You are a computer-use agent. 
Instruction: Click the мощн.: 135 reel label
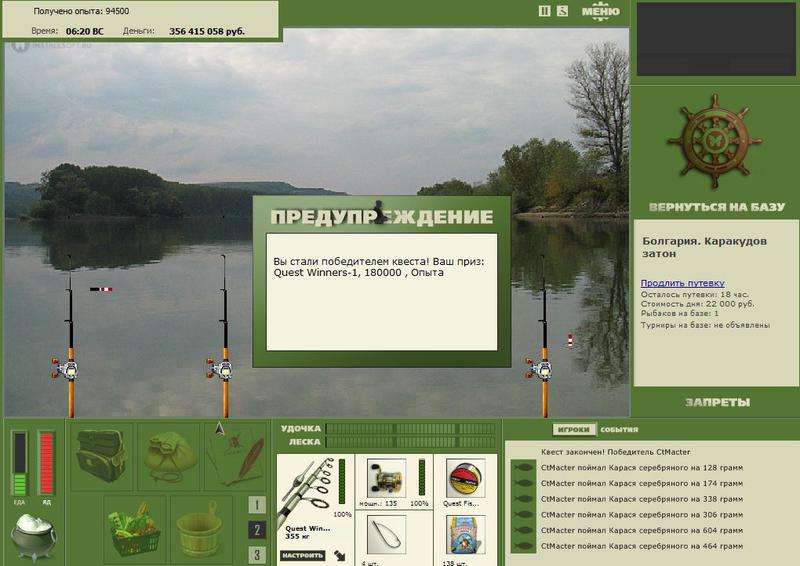(x=378, y=503)
